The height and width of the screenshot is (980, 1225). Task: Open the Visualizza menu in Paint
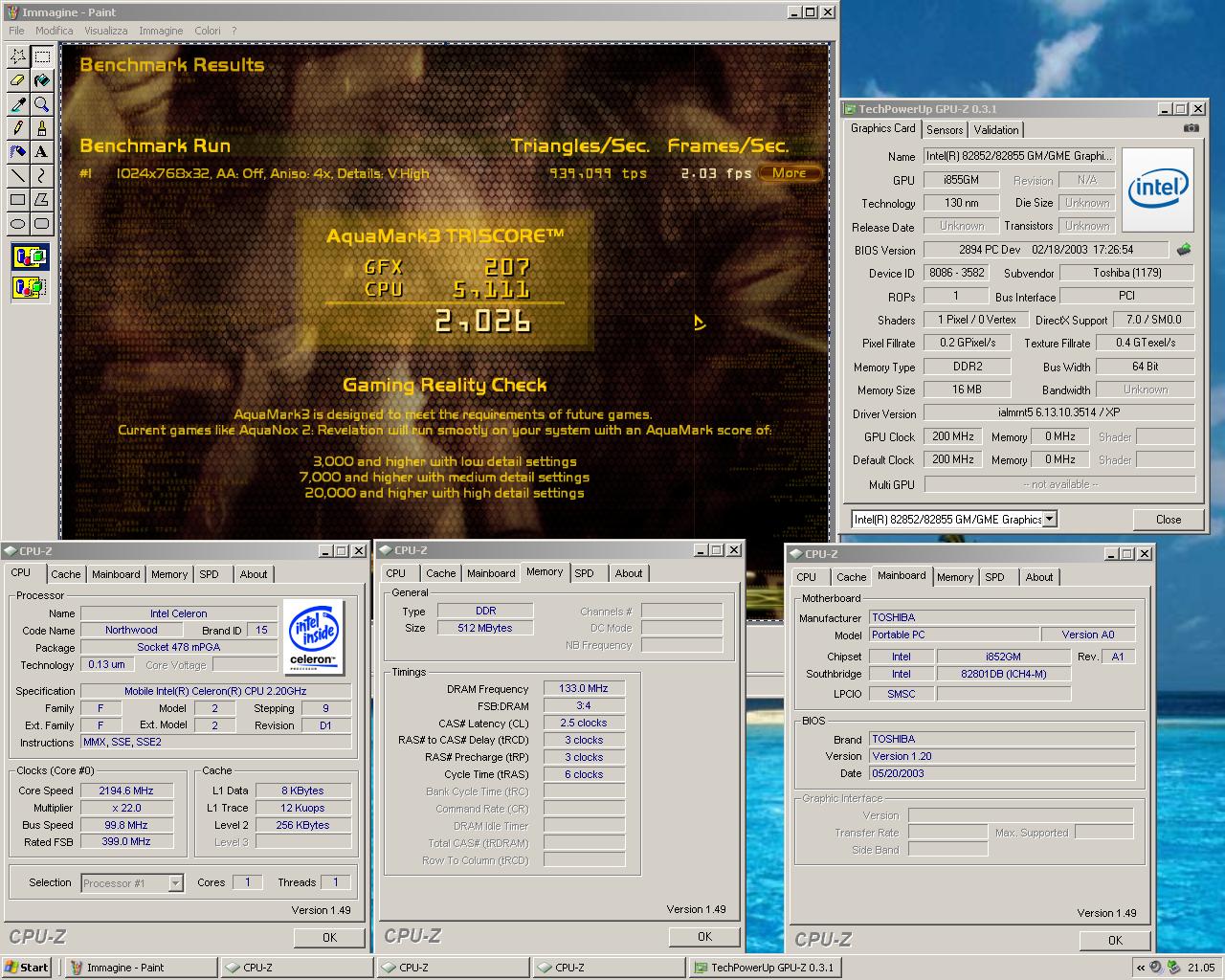[x=105, y=31]
